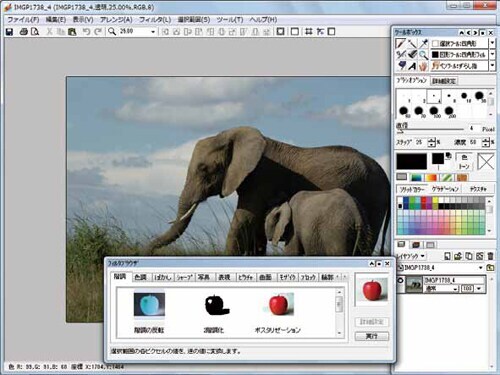This screenshot has width=500, height=375.
Task: Open the ヘルプ(H) menu
Action: 263,20
